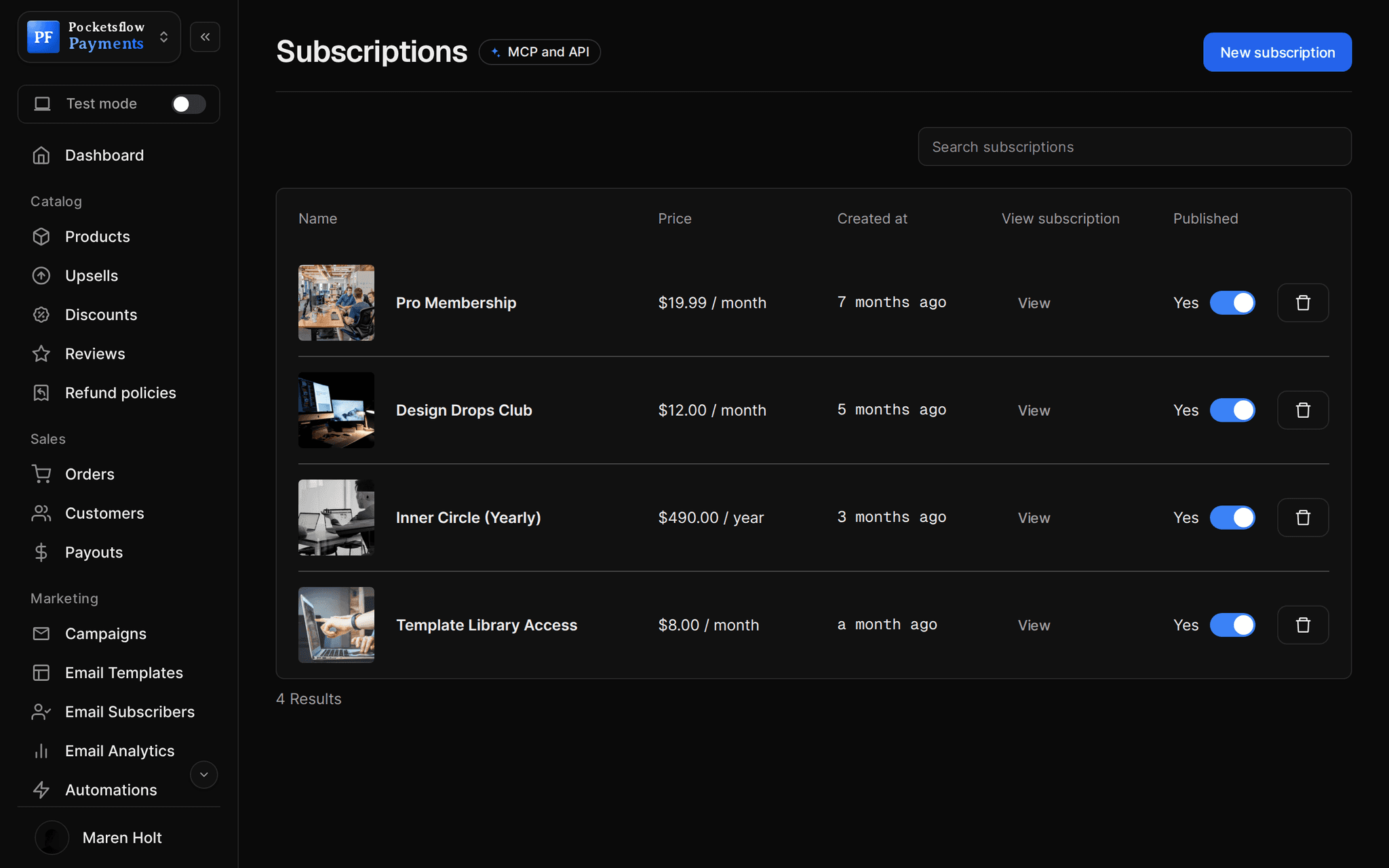
Task: Click the Campaigns envelope icon
Action: [41, 633]
